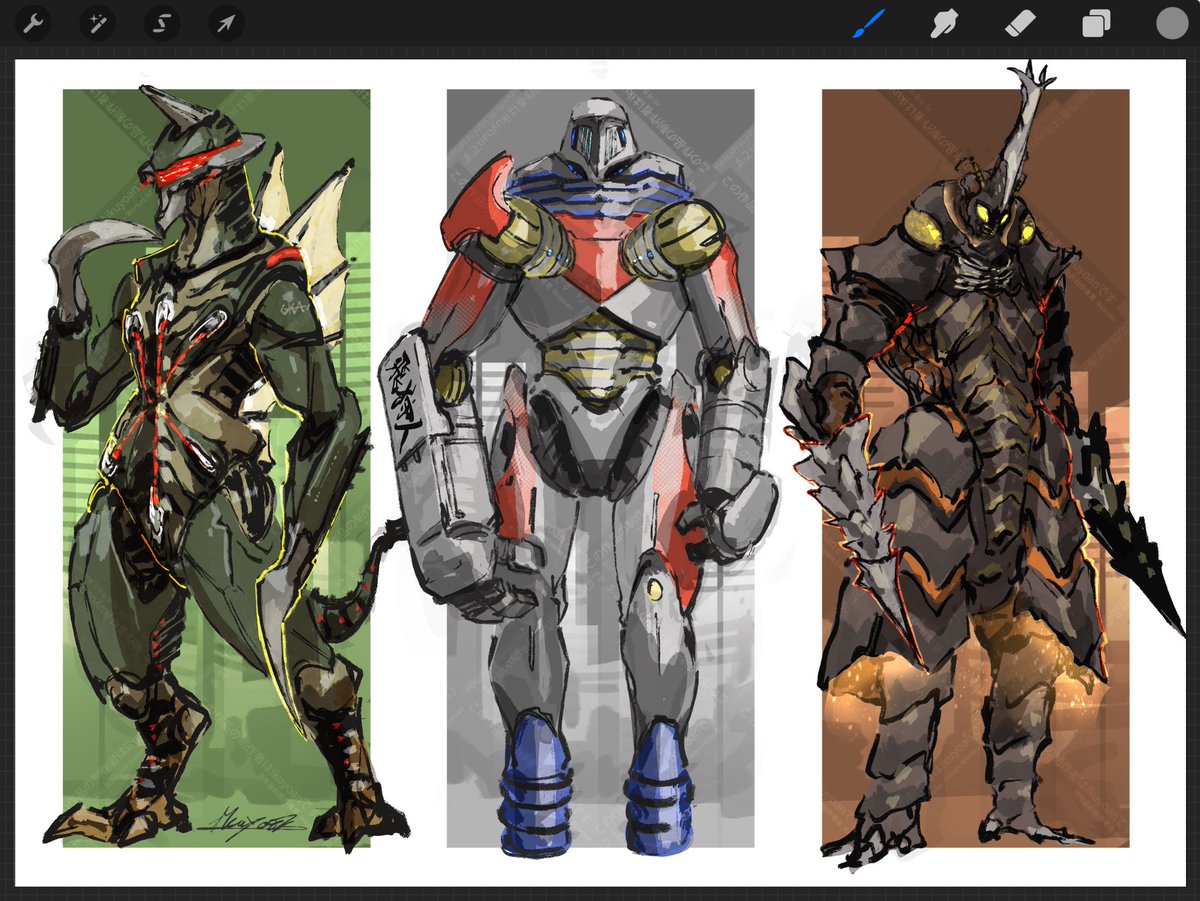Tap the brown beetle kaiju artwork panel

[975, 468]
